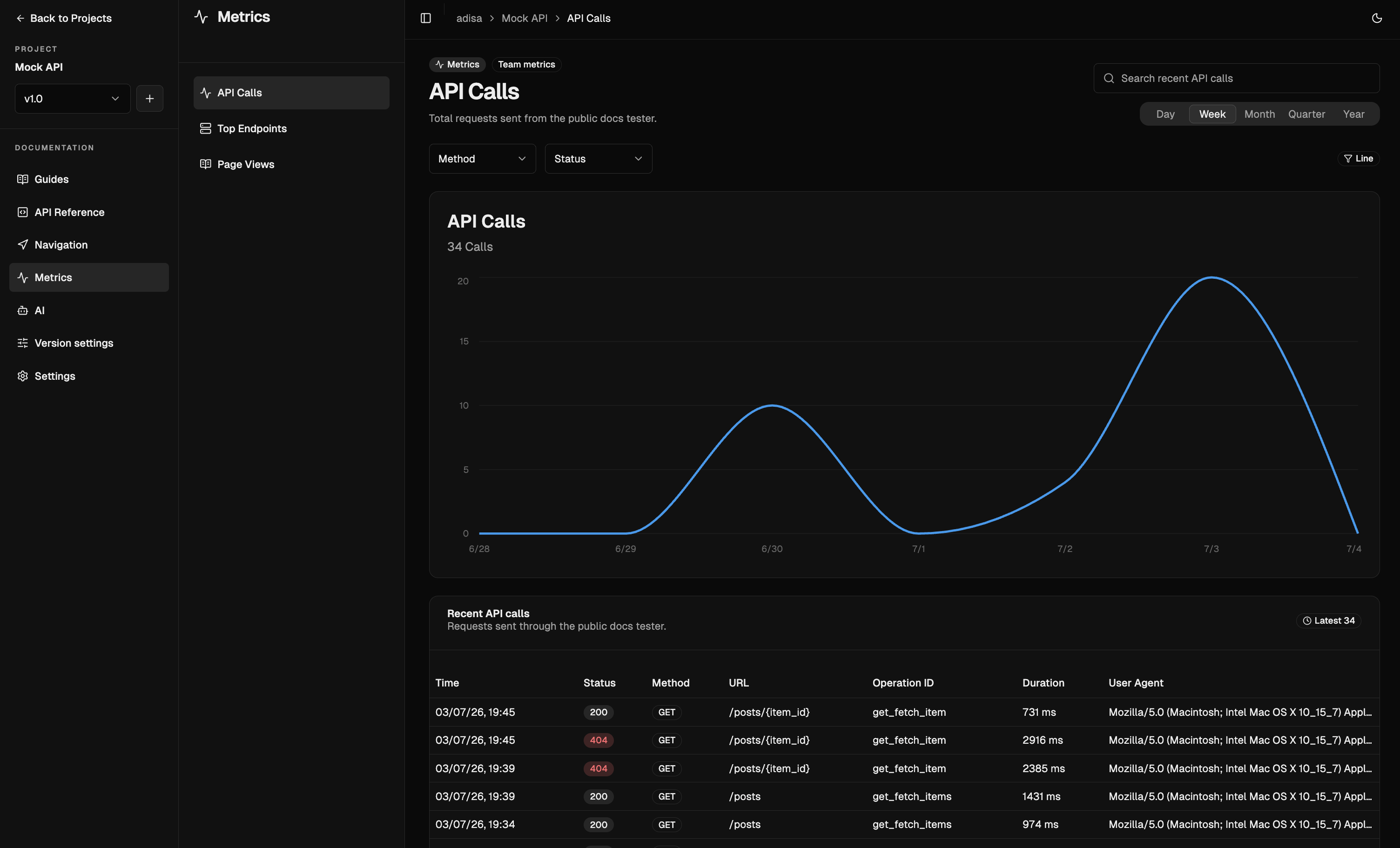The image size is (1400, 848).
Task: Open the v1.0 version dropdown
Action: point(73,98)
